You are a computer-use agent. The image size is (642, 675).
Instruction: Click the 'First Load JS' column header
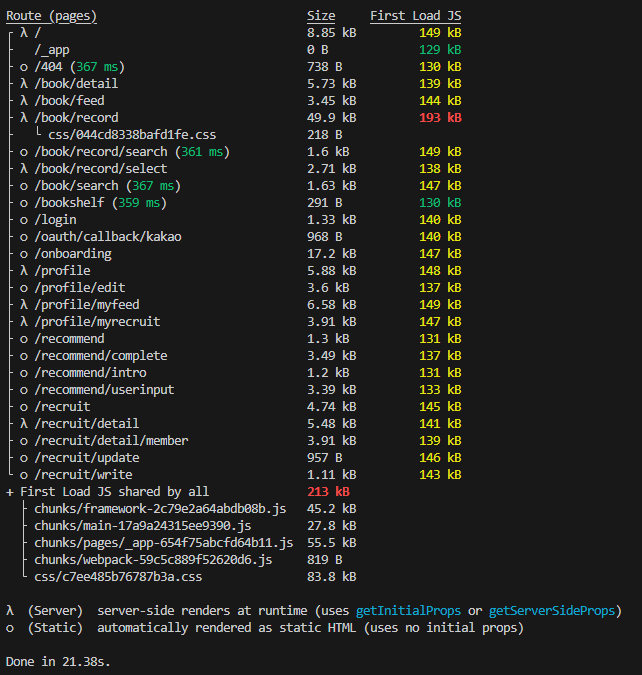click(416, 16)
